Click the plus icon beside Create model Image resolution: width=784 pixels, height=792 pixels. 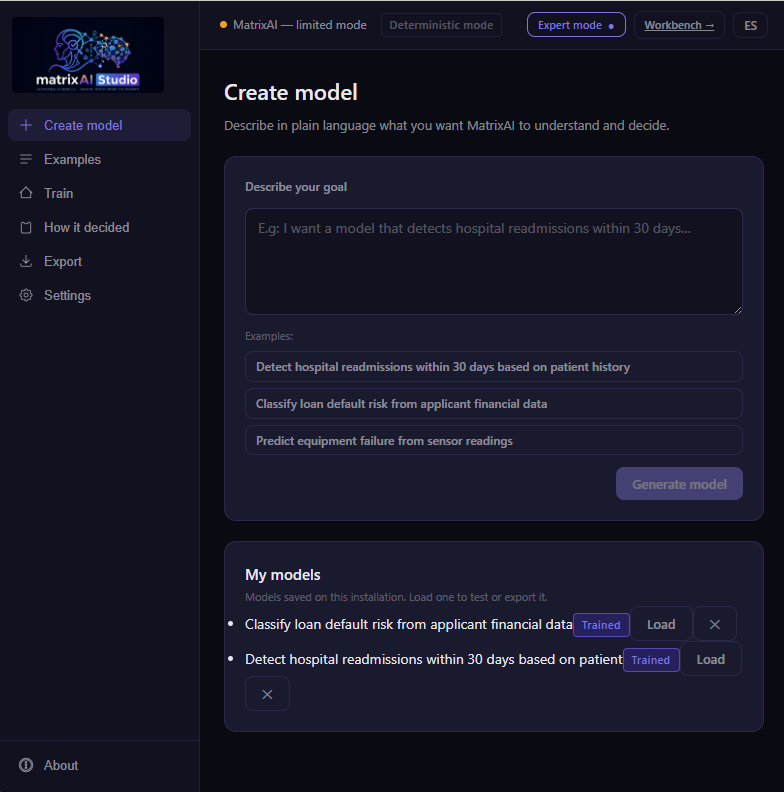coord(26,125)
